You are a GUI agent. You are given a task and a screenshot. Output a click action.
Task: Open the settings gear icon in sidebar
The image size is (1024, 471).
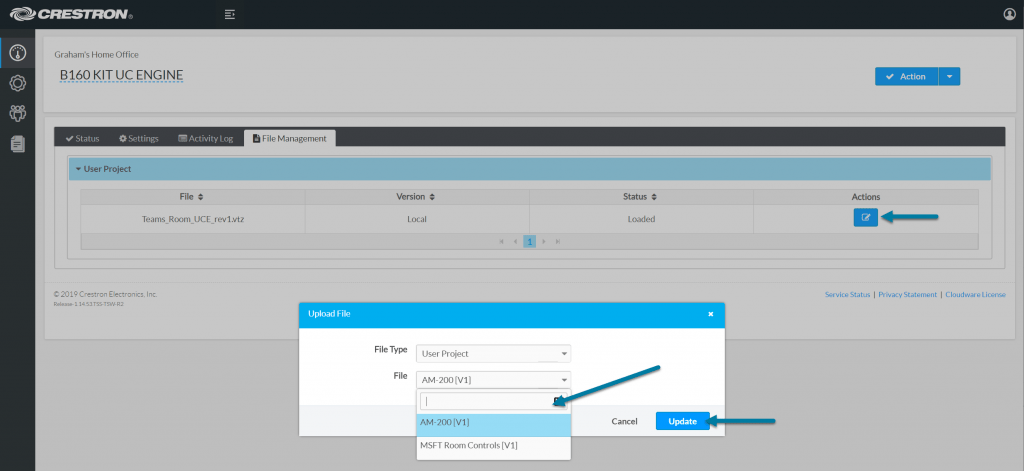(18, 83)
